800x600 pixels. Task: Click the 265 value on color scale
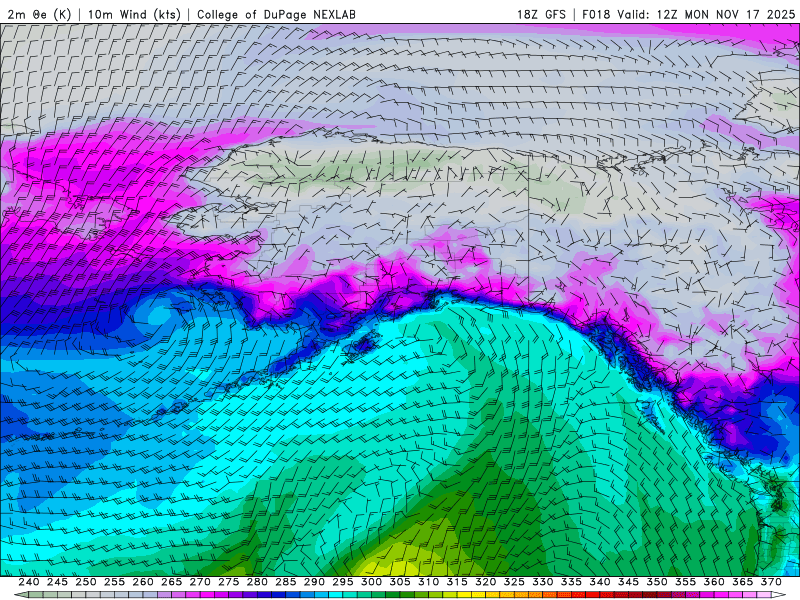(171, 582)
